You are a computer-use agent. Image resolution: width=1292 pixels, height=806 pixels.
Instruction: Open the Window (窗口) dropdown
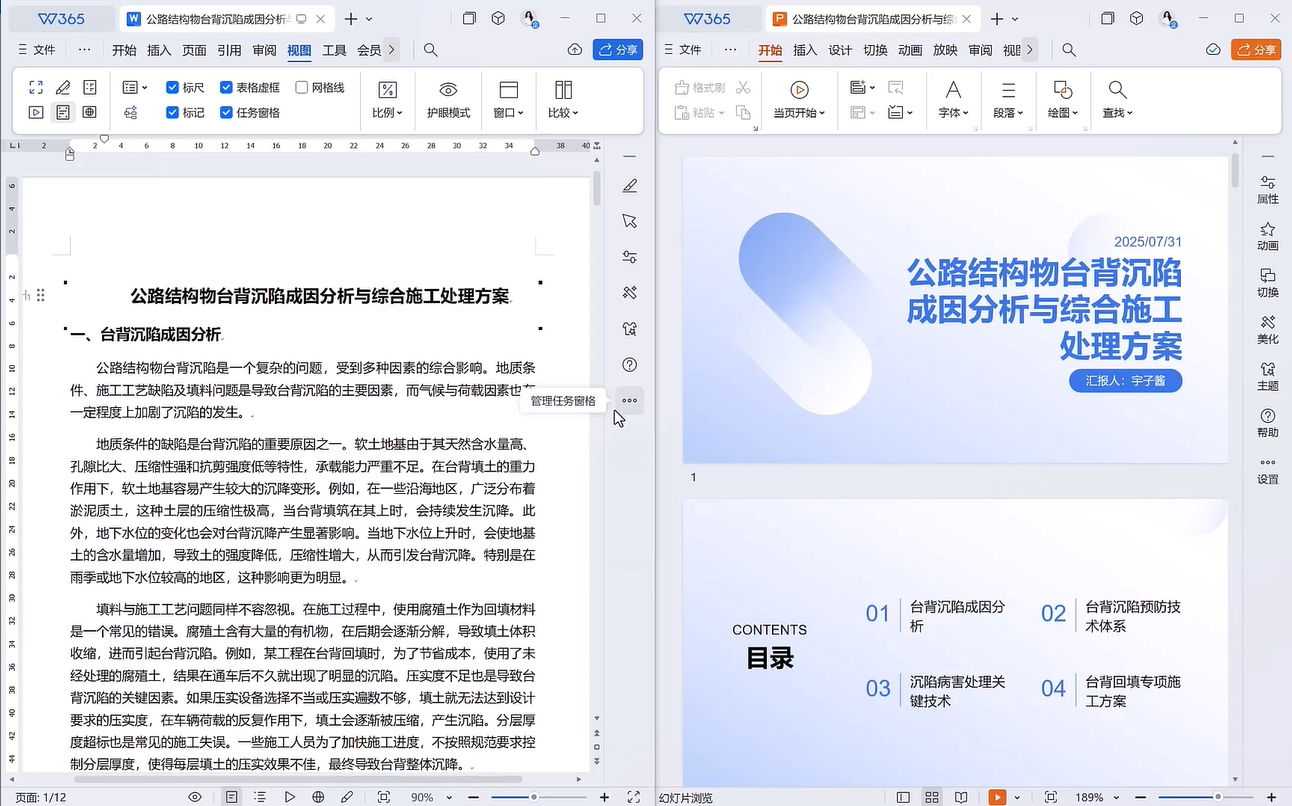point(508,113)
